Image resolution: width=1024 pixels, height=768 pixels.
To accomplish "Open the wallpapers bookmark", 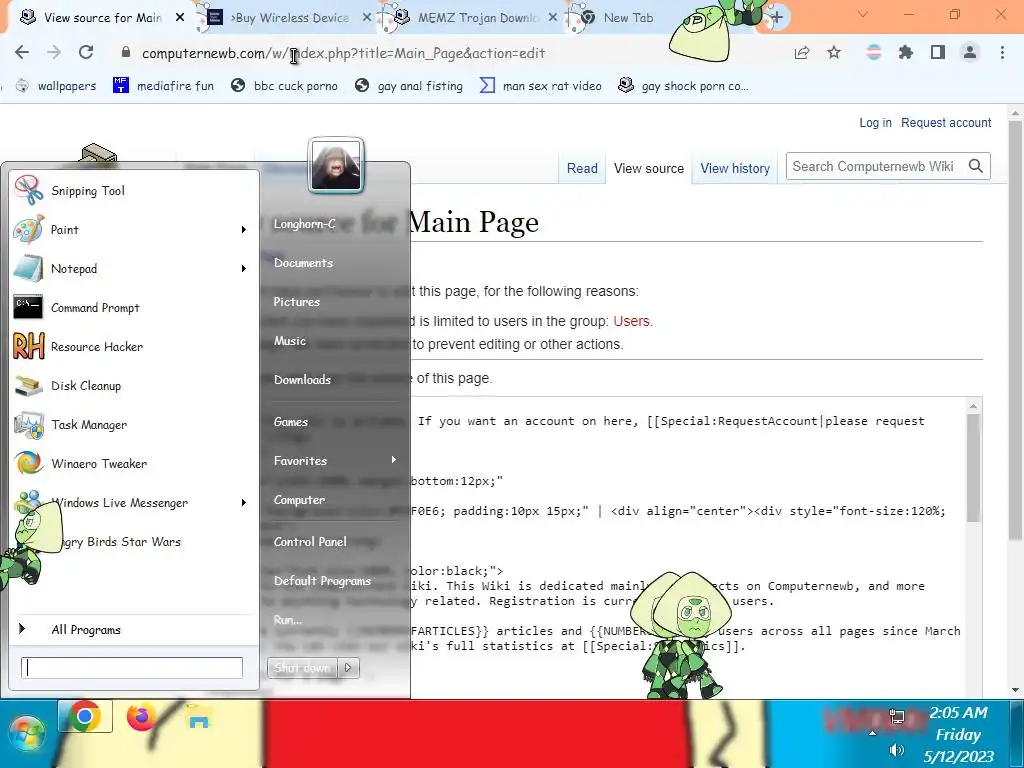I will coord(56,86).
